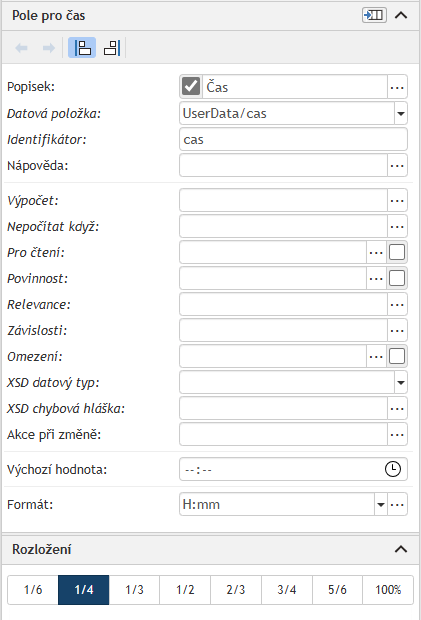This screenshot has width=421, height=620.
Task: Click the dock panel icon in header
Action: [x=374, y=15]
